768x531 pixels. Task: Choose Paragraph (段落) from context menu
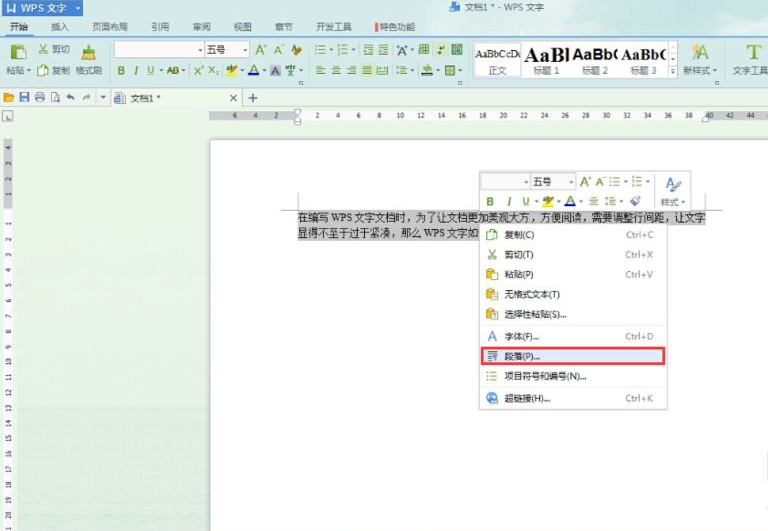pyautogui.click(x=573, y=357)
